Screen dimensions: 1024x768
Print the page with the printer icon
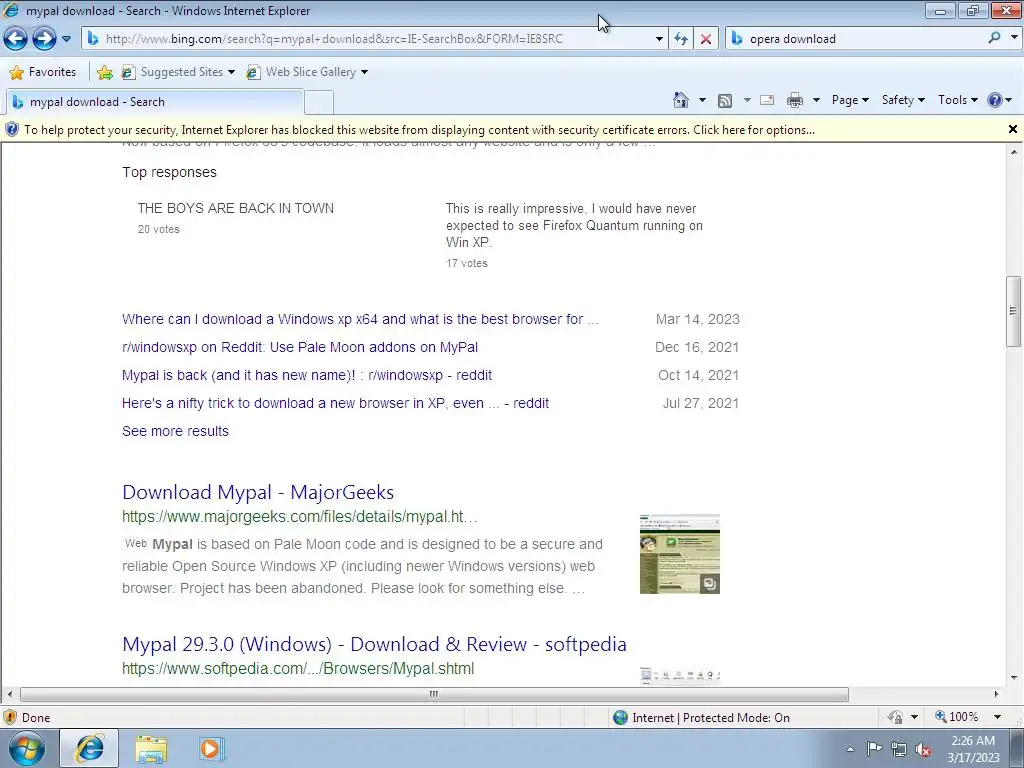[795, 100]
